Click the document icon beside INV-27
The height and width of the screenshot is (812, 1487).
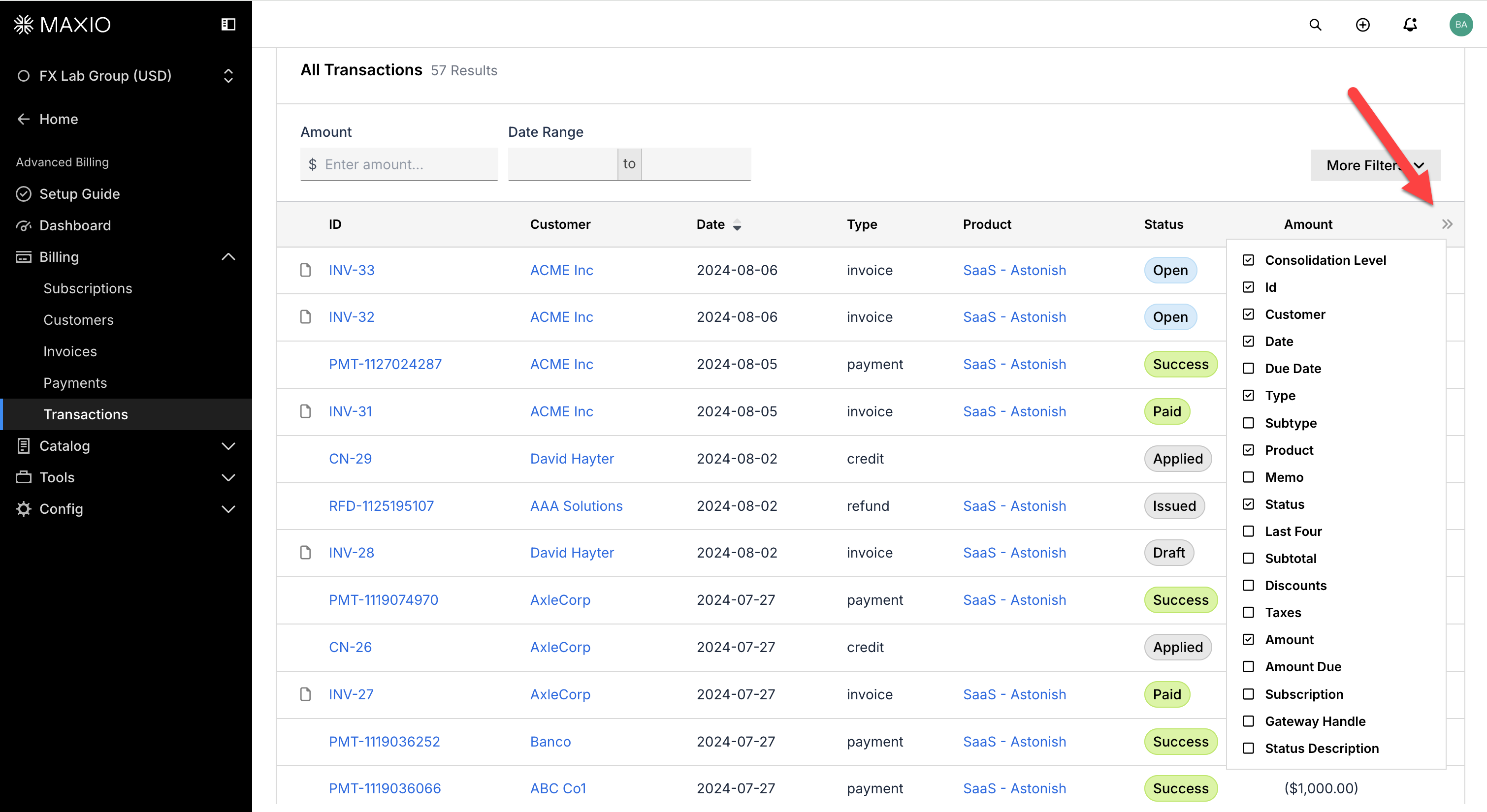coord(305,694)
